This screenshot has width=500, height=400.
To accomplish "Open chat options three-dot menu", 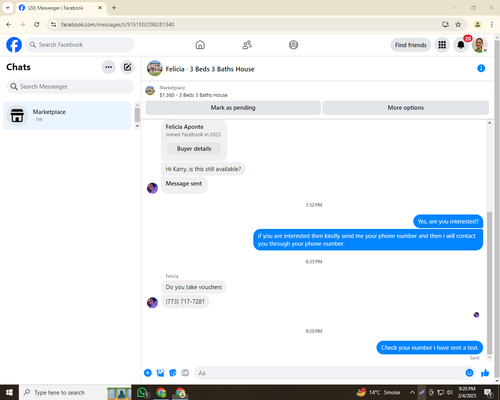I will coord(109,67).
